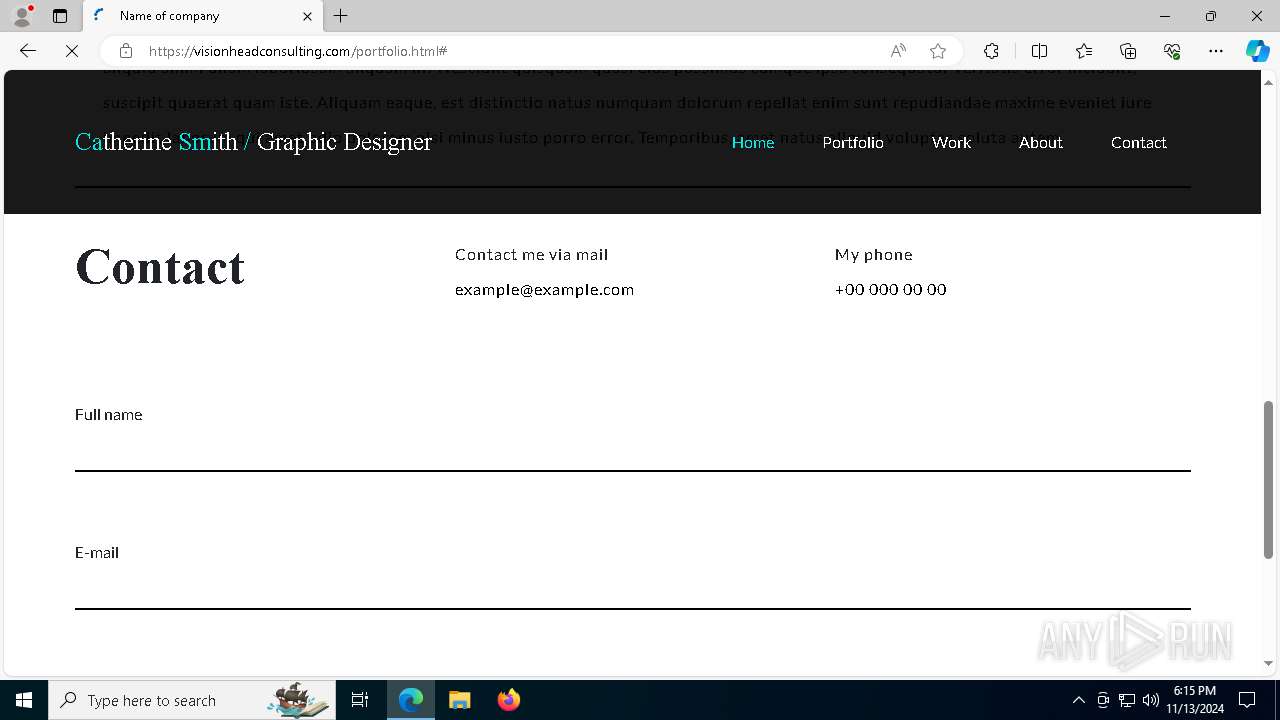
Task: Click the taskbar search box
Action: click(192, 700)
